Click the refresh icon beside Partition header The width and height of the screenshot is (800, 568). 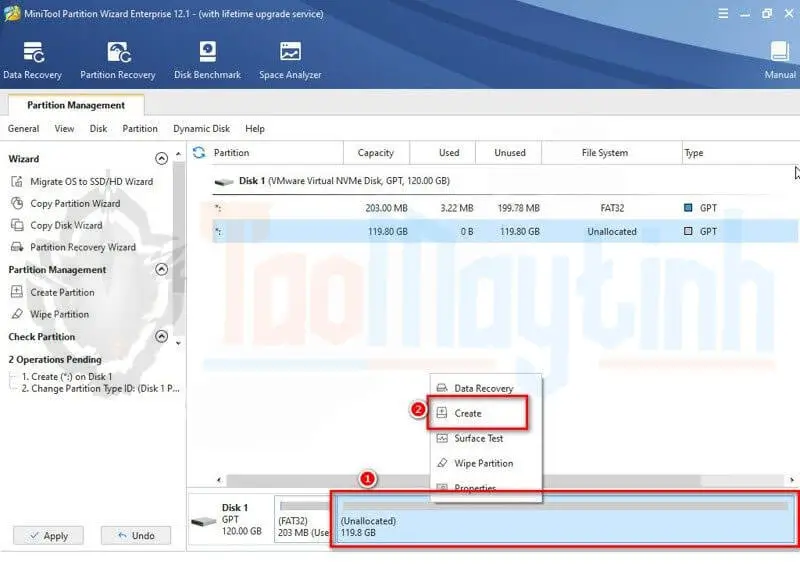coord(199,153)
